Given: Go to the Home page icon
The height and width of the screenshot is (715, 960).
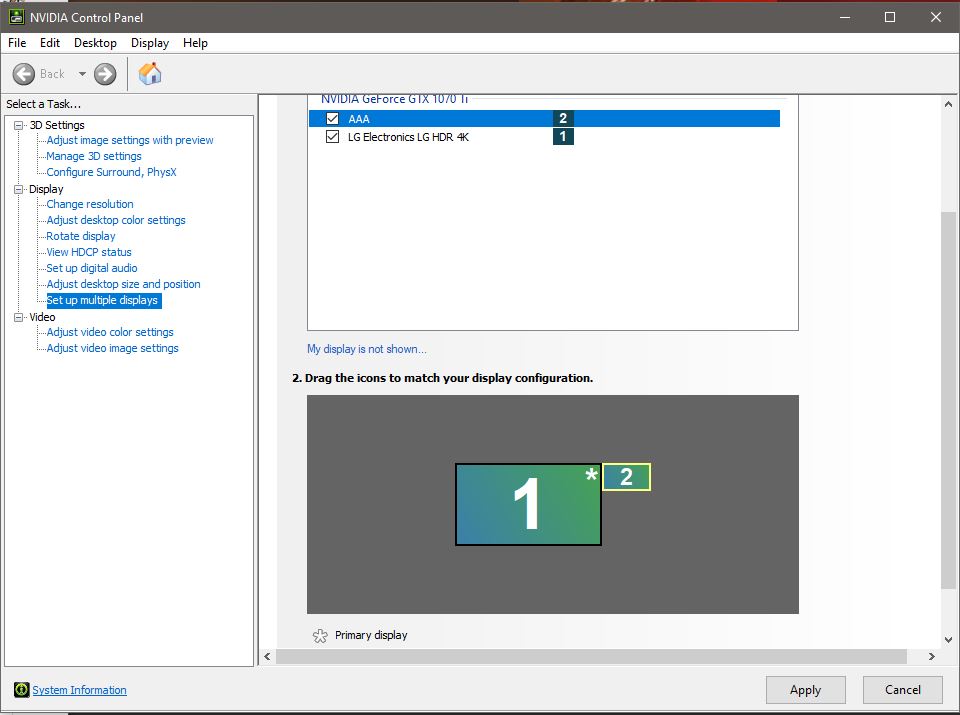Looking at the screenshot, I should point(150,73).
